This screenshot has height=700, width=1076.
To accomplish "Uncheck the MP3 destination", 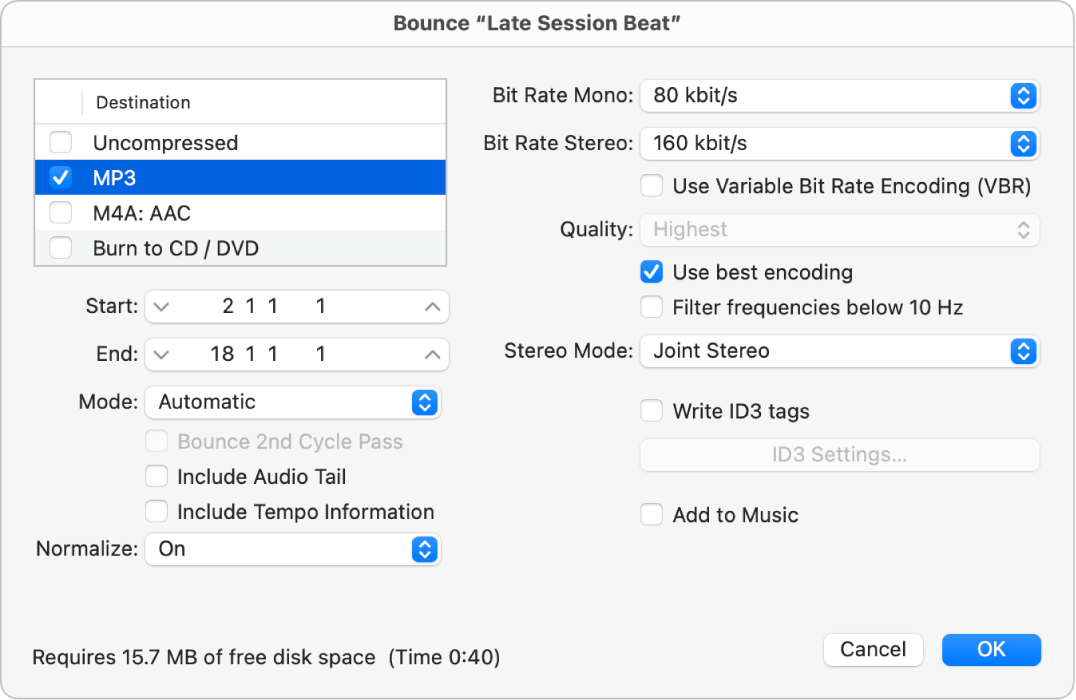I will [60, 177].
